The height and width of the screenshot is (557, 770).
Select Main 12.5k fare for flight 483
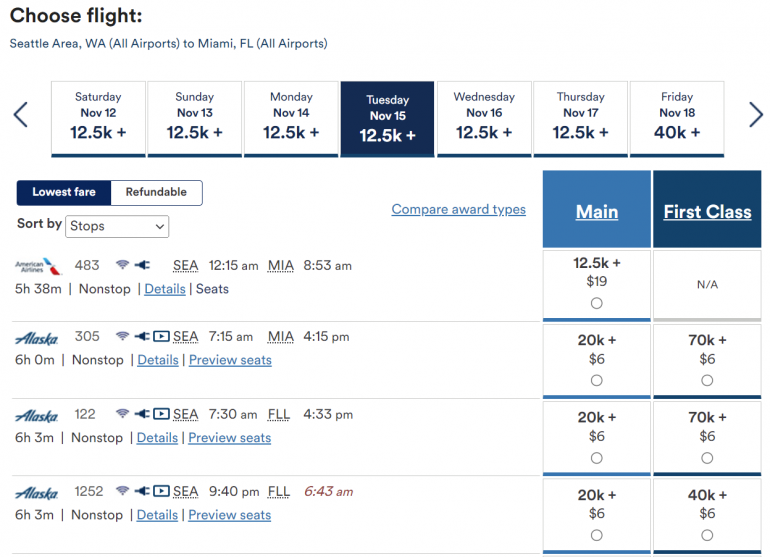coord(597,303)
